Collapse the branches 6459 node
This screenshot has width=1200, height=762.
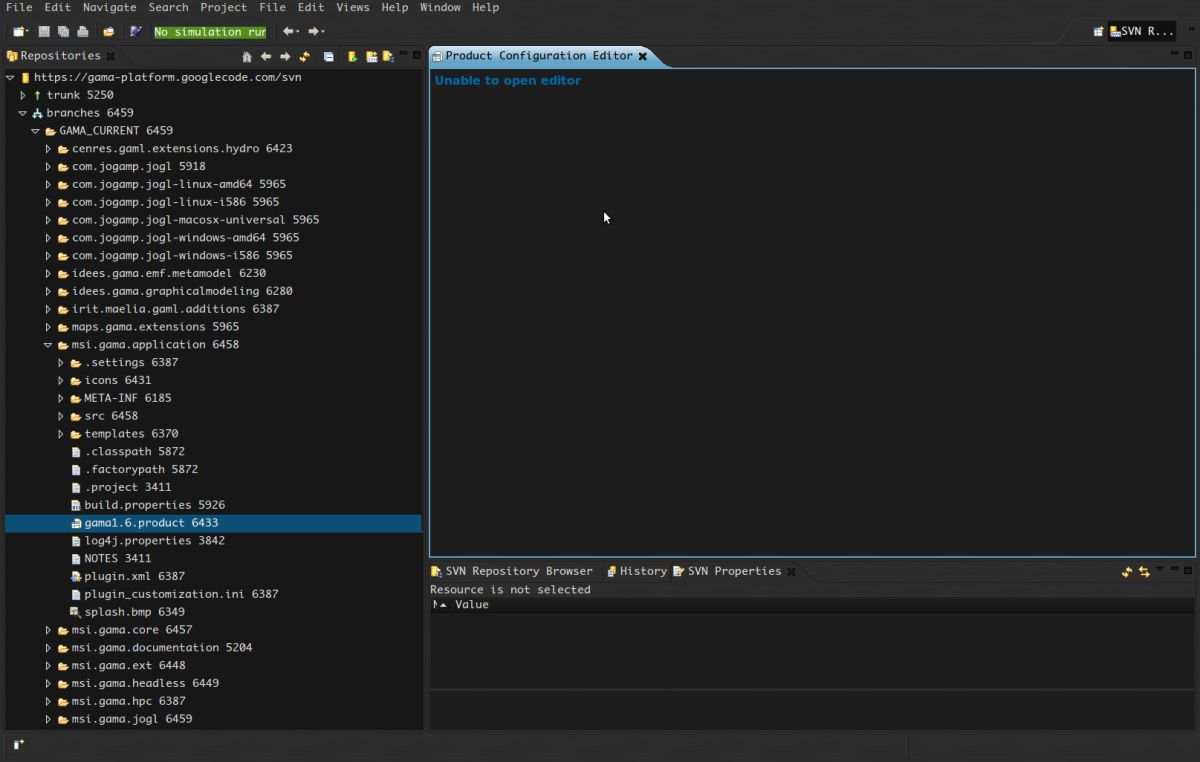(23, 113)
